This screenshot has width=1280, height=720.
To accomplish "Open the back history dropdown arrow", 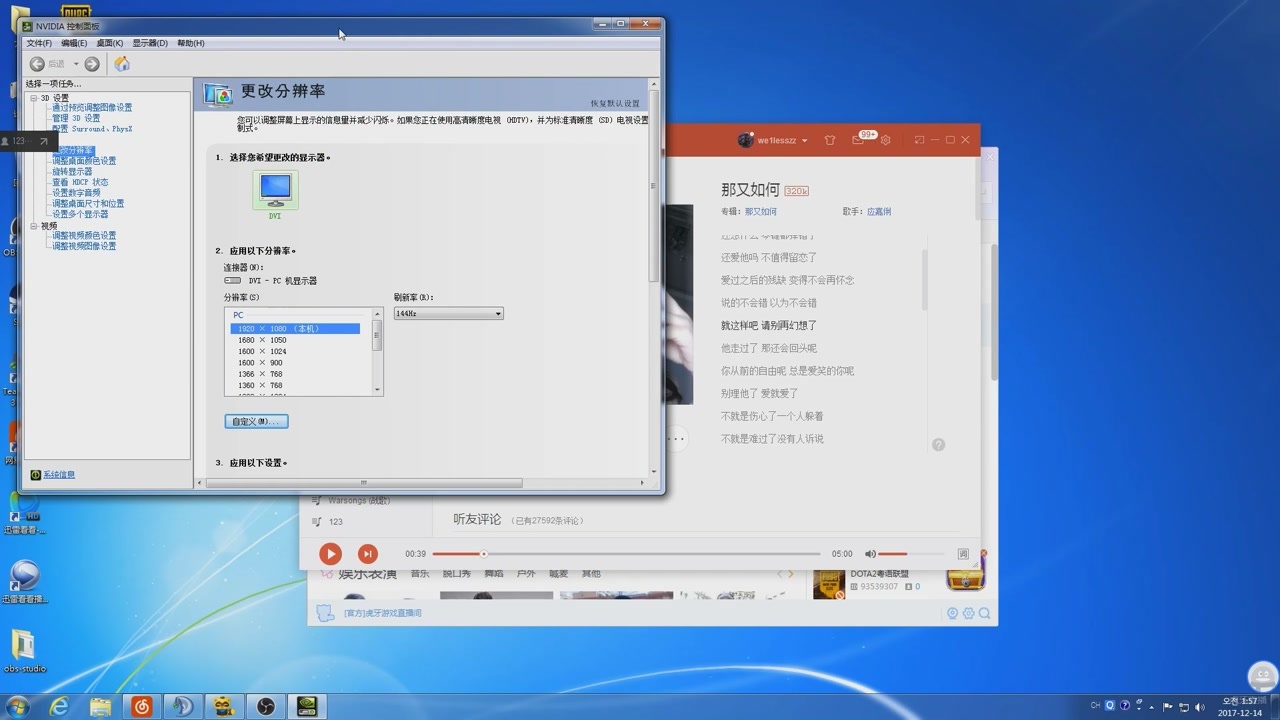I will pyautogui.click(x=75, y=64).
